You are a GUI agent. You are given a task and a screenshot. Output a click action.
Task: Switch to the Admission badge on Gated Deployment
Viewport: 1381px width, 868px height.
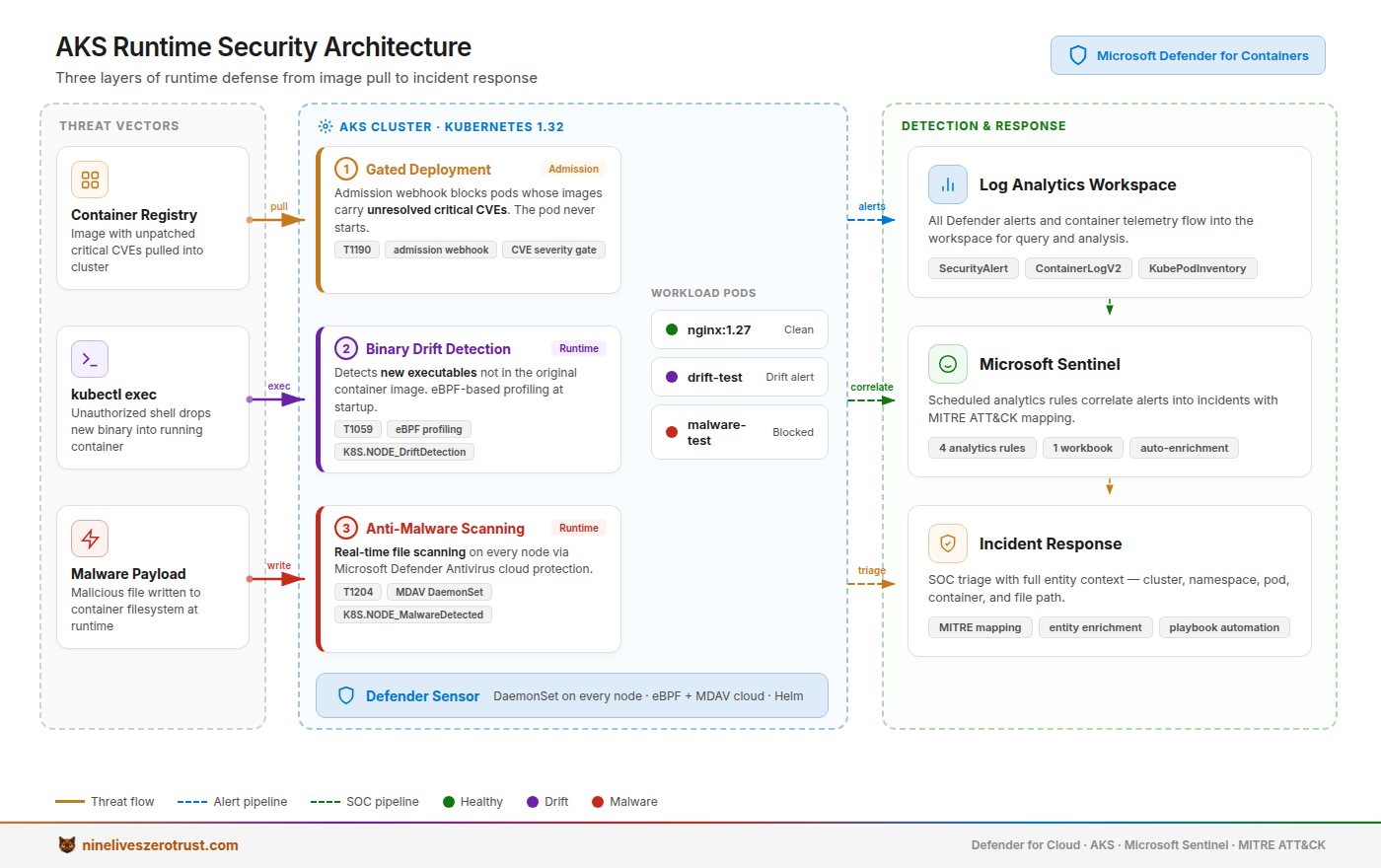click(573, 169)
